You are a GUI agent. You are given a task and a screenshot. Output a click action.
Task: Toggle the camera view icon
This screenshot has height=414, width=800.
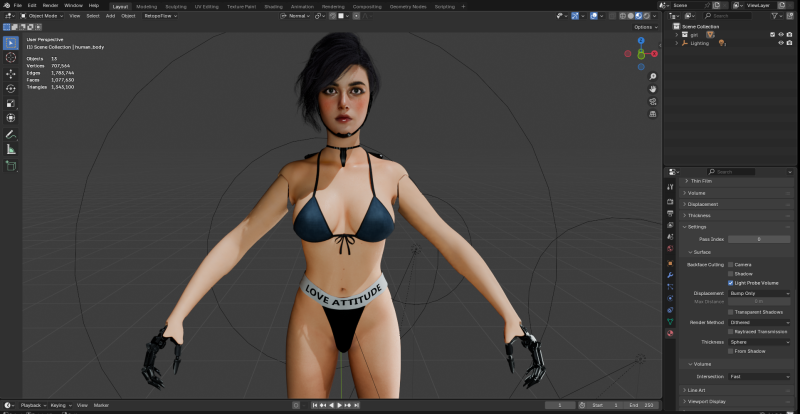[652, 100]
